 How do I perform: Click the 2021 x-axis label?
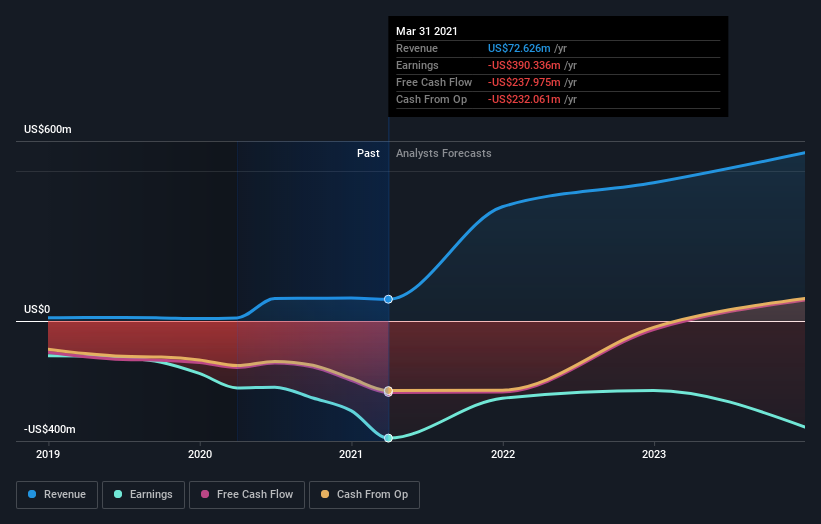pos(351,454)
